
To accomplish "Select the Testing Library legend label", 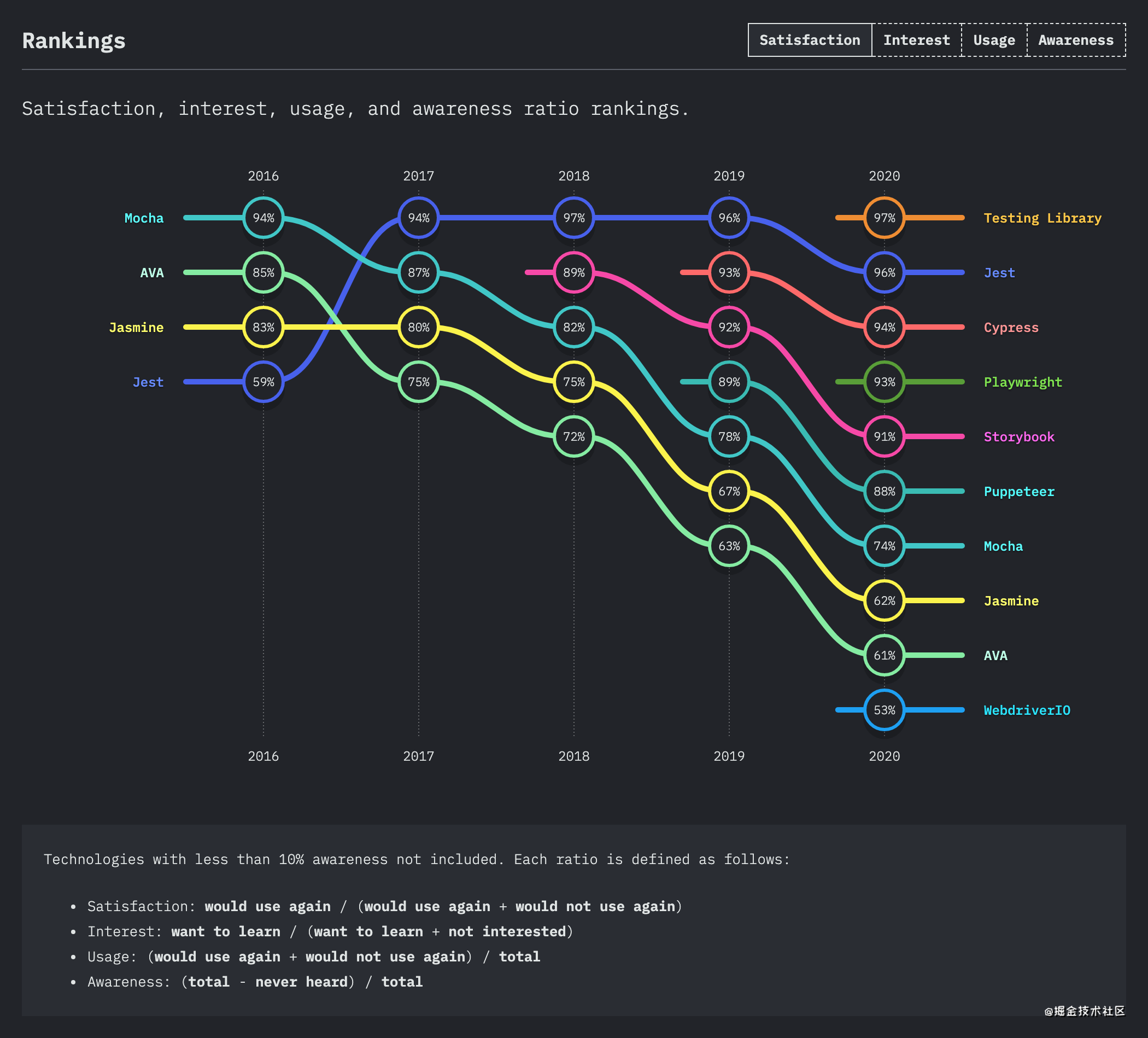I will 1042,218.
